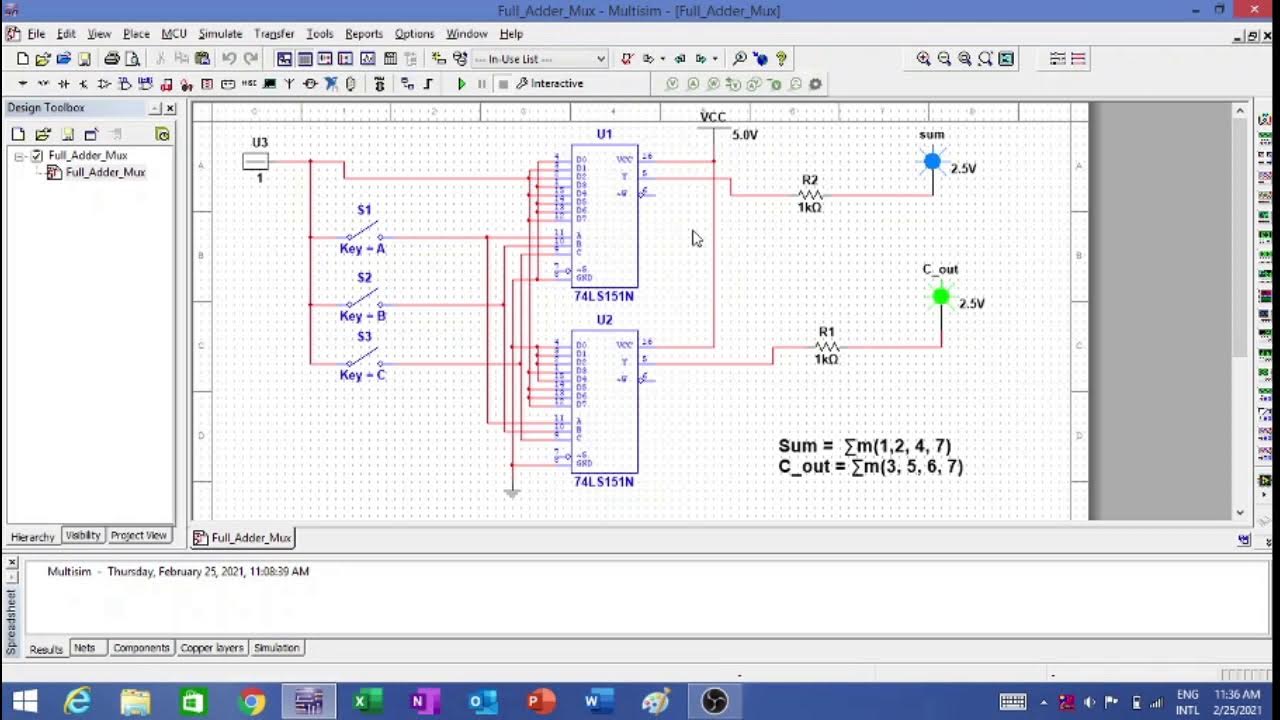Click Open file icon in Design Toolbox
Screen dimensions: 1280x720
(43, 134)
